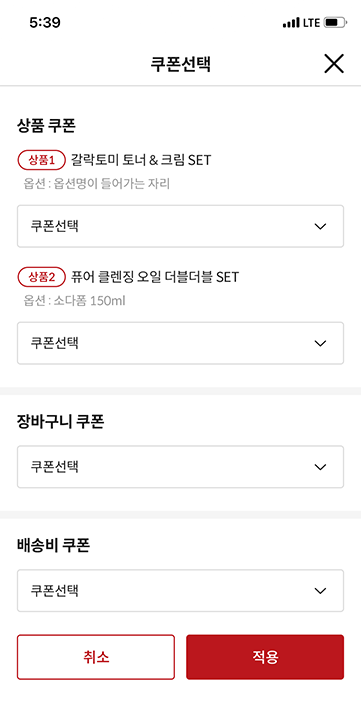
Task: Expand chevron of 상품1 coupon dropdown
Action: coord(320,226)
